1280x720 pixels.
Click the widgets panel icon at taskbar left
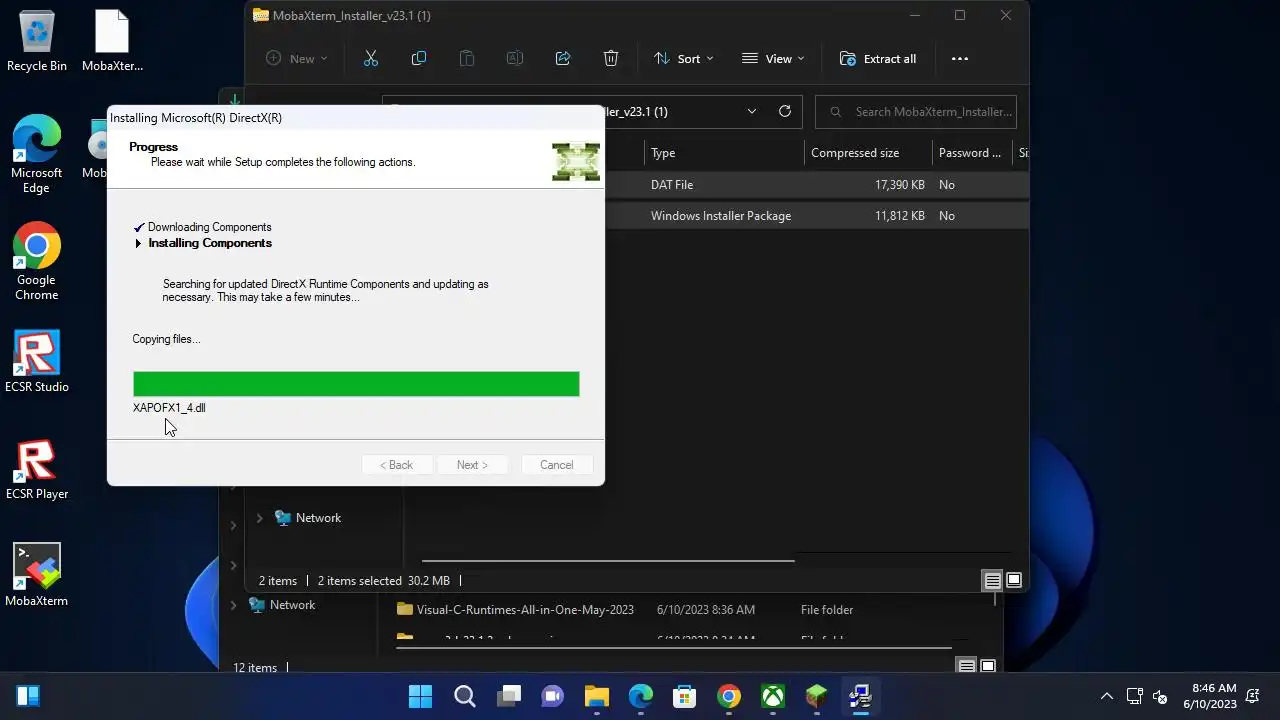click(x=28, y=696)
